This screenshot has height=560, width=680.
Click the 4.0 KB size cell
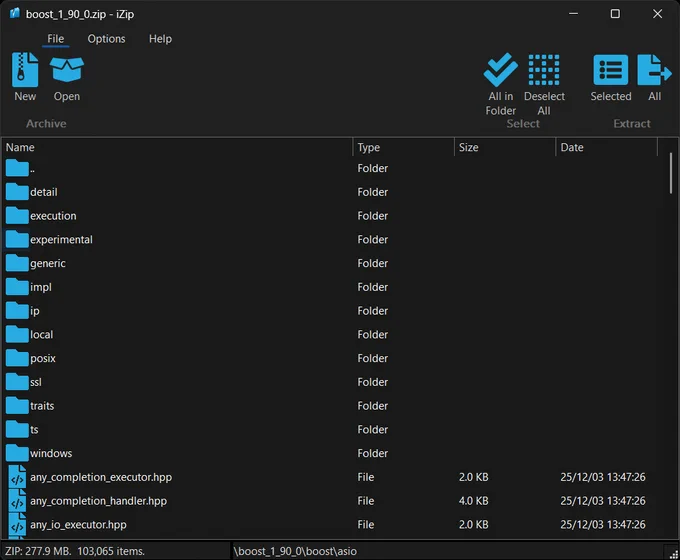(x=474, y=501)
